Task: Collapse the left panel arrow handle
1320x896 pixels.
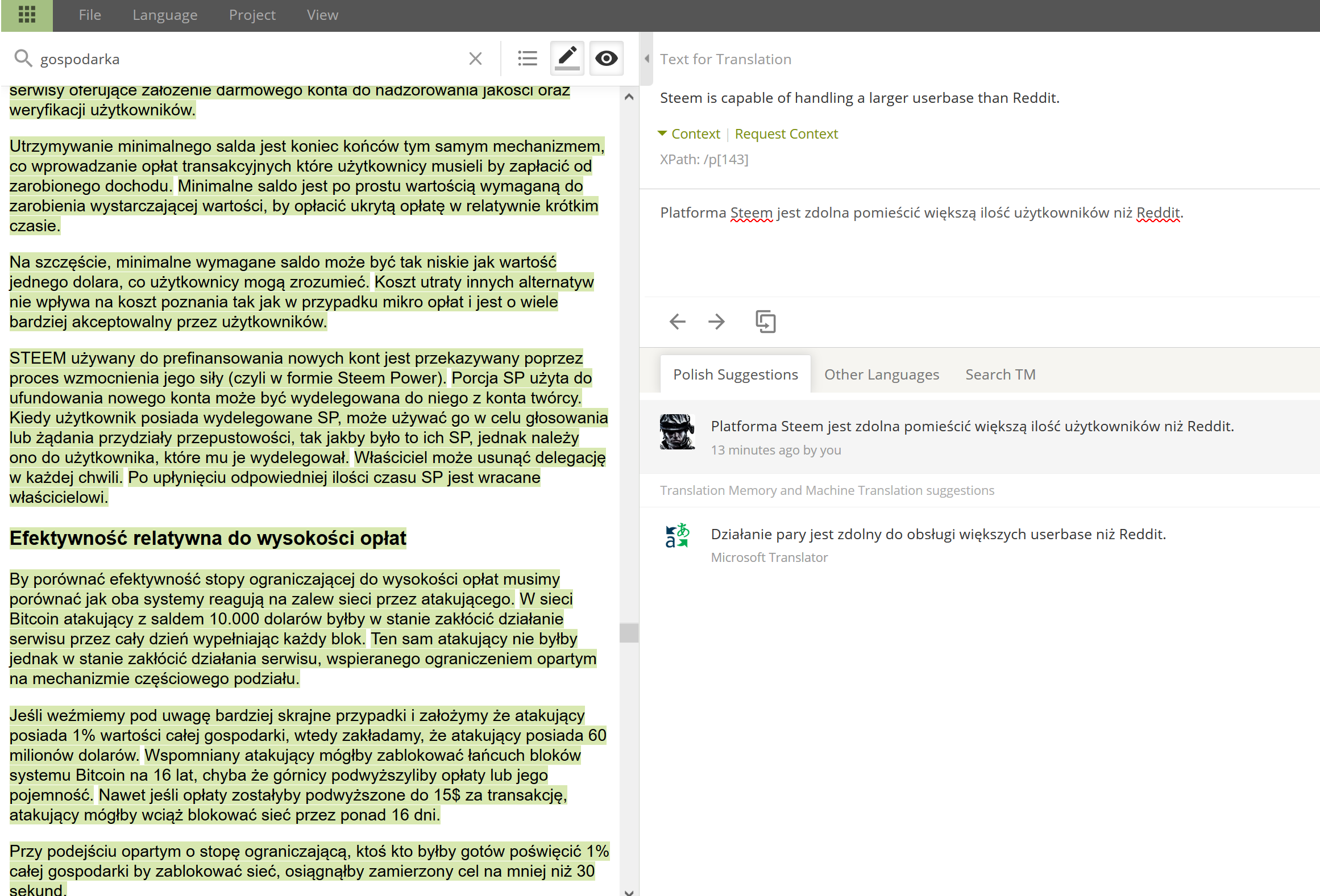Action: pos(646,59)
